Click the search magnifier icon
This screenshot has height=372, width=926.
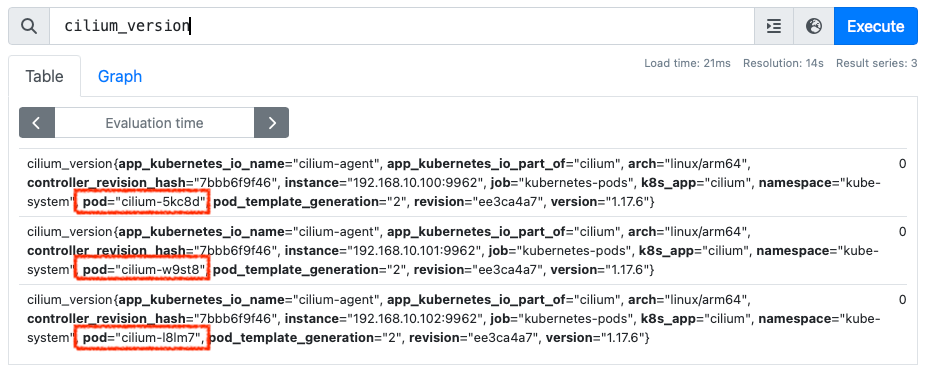(29, 26)
